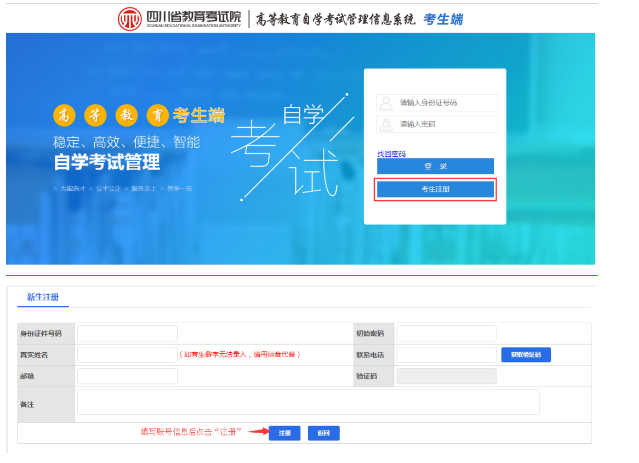This screenshot has height=463, width=639.
Task: Click the 返回 button
Action: pyautogui.click(x=324, y=433)
